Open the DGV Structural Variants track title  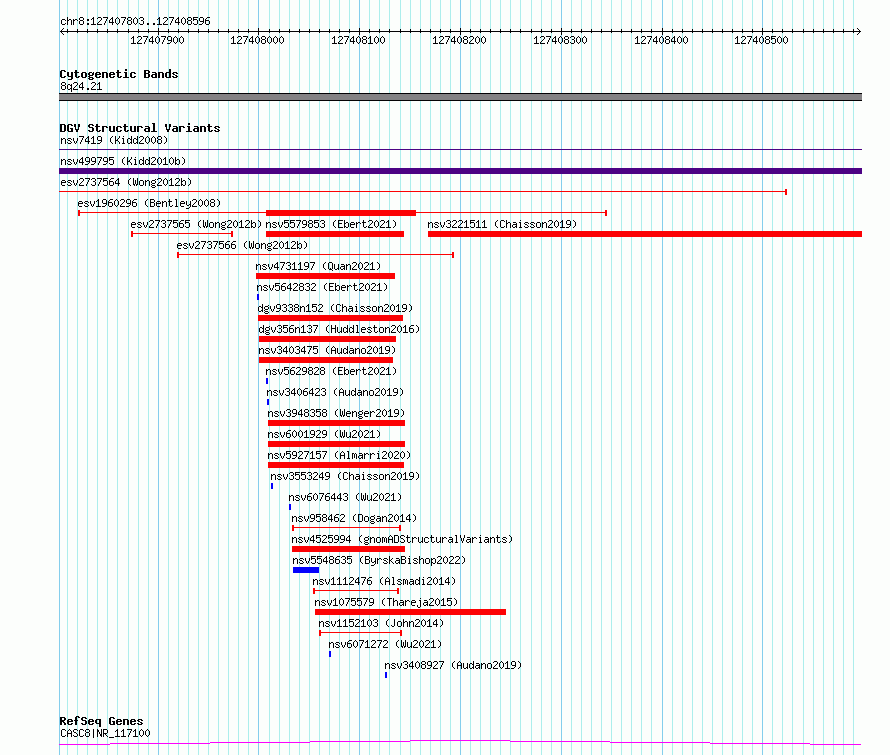point(140,128)
